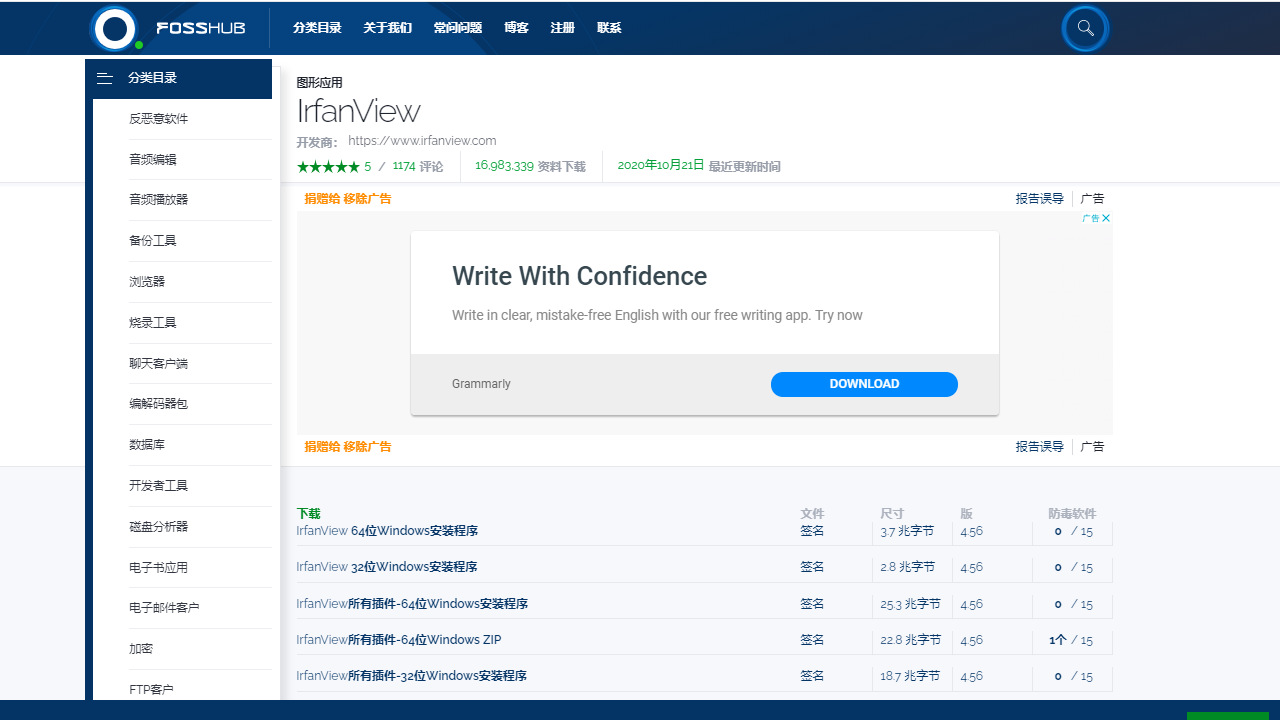Open the site search magnifier icon
This screenshot has height=720, width=1280.
[1085, 28]
